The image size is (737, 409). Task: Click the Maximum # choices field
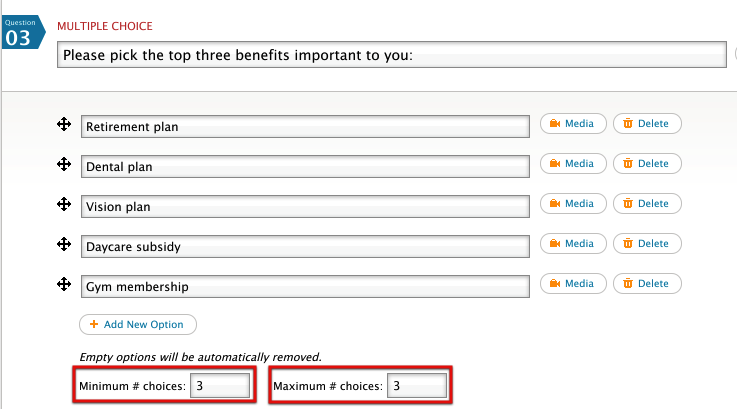pos(417,386)
